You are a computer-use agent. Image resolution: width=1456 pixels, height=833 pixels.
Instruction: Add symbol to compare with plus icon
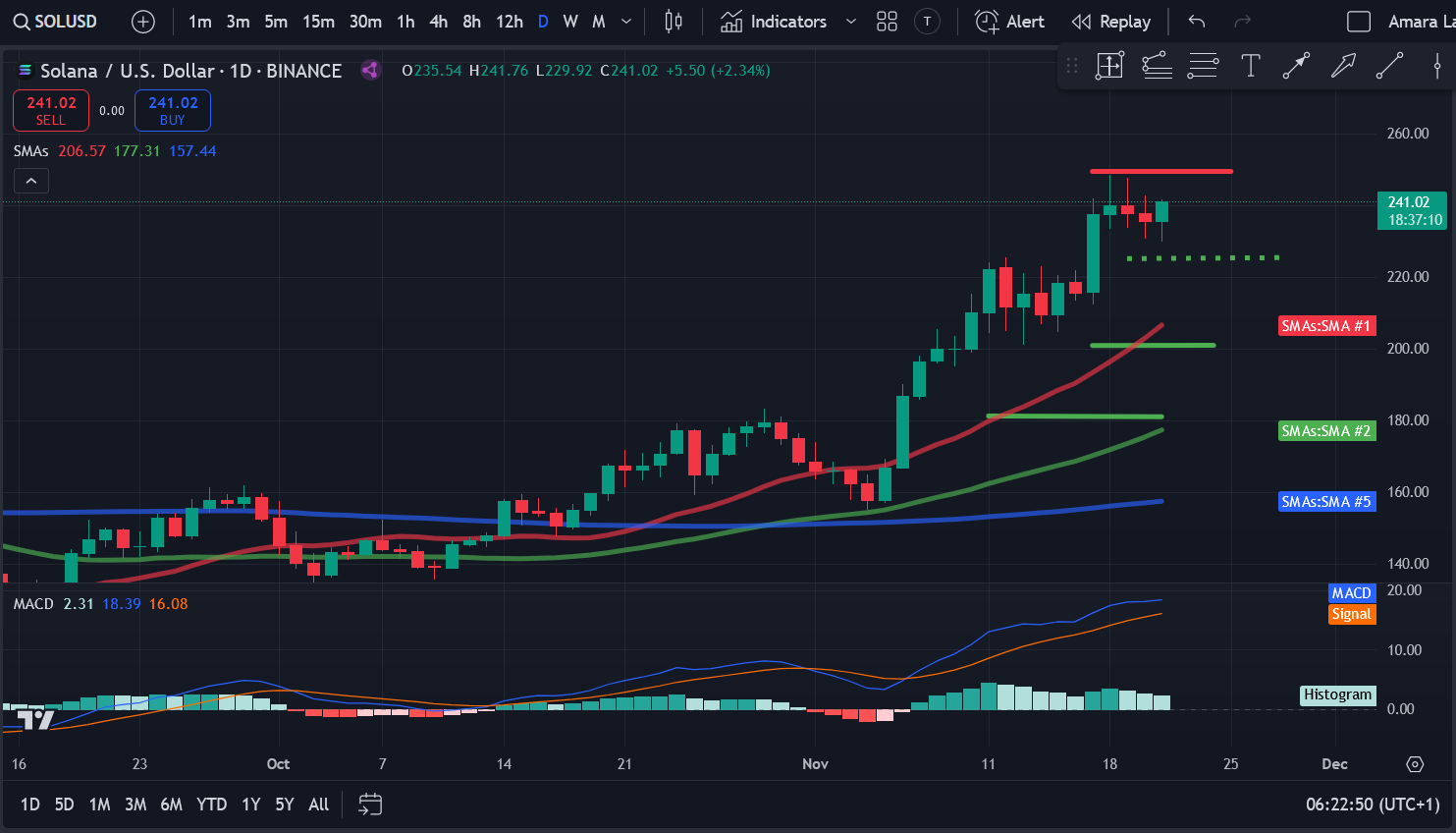[143, 22]
